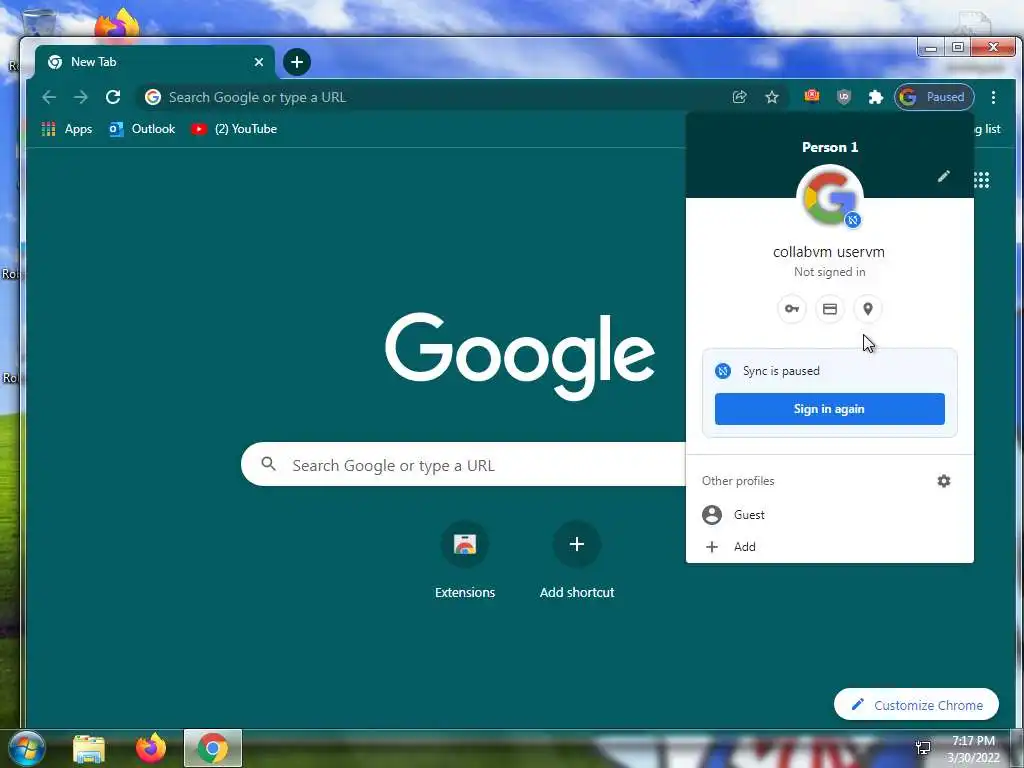
Task: Open addresses location pin icon
Action: pyautogui.click(x=868, y=309)
